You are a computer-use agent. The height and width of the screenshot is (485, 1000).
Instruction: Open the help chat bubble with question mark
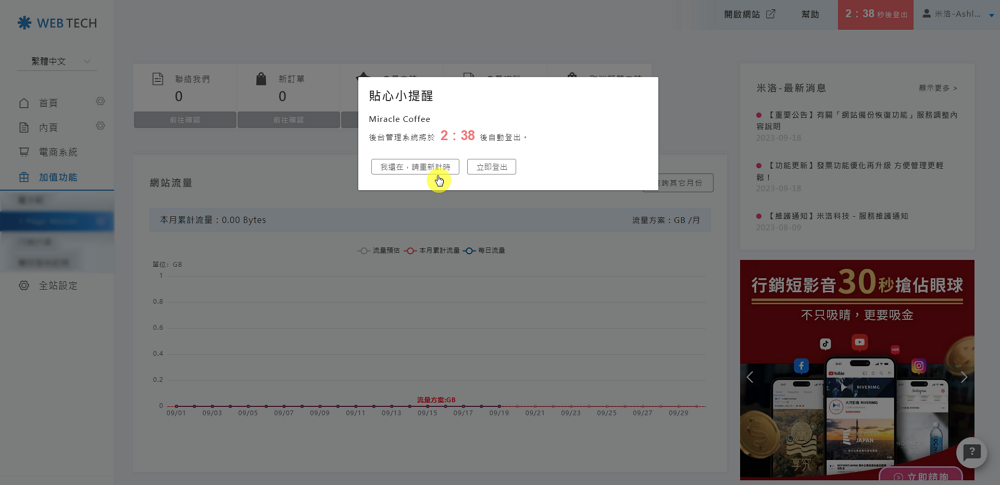click(971, 452)
